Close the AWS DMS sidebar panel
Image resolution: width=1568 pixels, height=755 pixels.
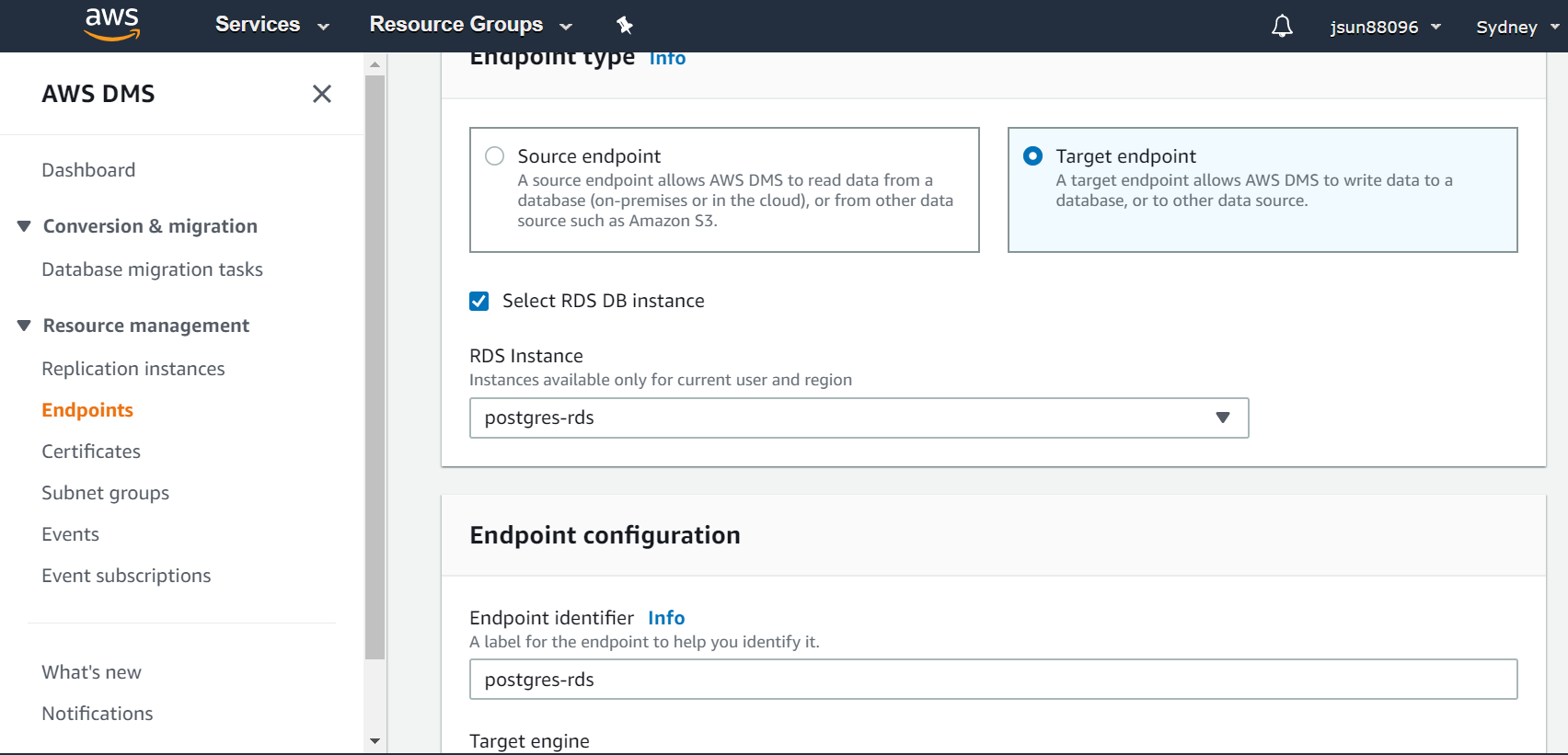[321, 94]
